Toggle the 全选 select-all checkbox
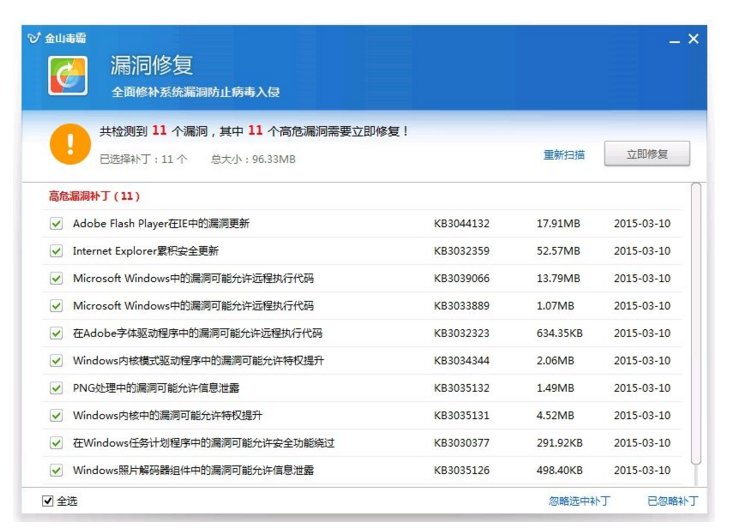The height and width of the screenshot is (529, 734). click(x=47, y=501)
